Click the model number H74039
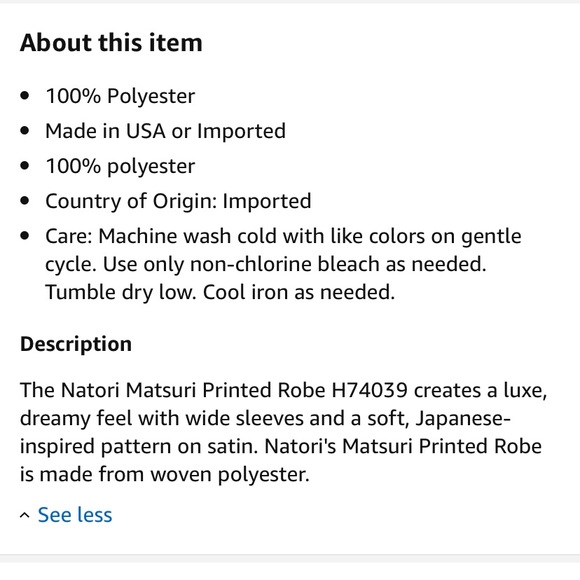580x580 pixels. pyautogui.click(x=369, y=390)
